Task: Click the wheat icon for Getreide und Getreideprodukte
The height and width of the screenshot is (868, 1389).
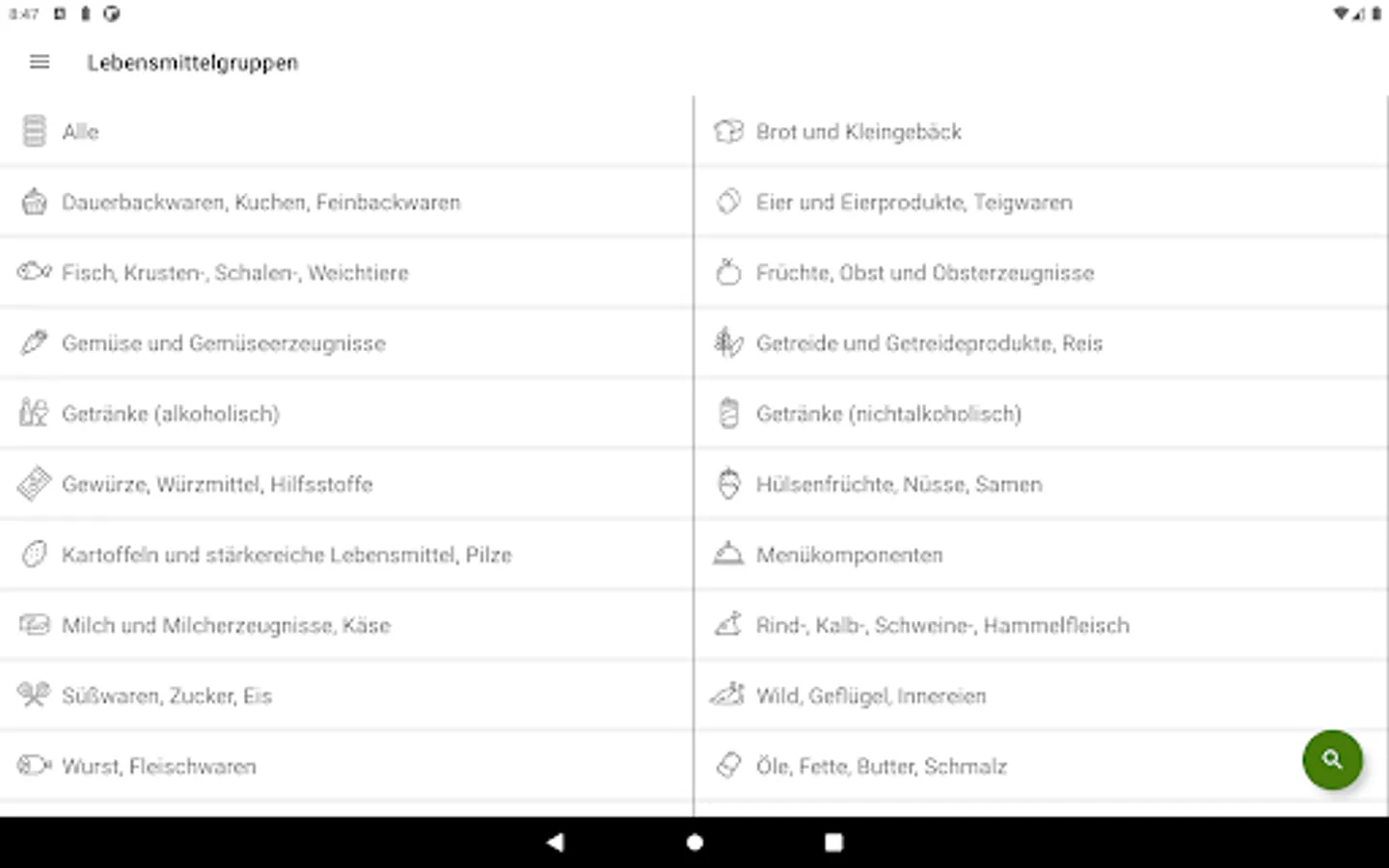Action: pyautogui.click(x=728, y=342)
